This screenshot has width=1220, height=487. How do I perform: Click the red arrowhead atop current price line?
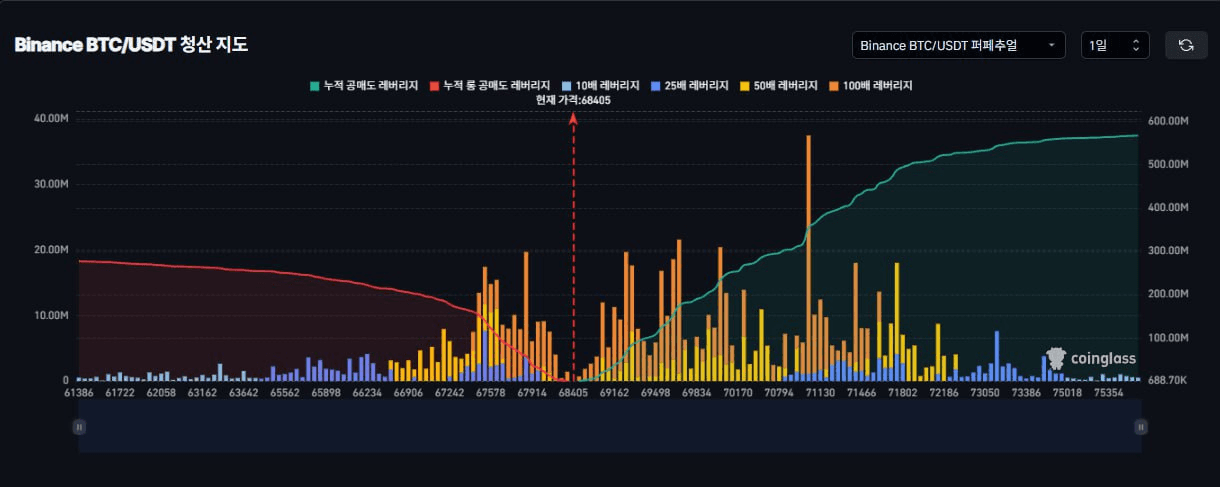click(x=574, y=118)
